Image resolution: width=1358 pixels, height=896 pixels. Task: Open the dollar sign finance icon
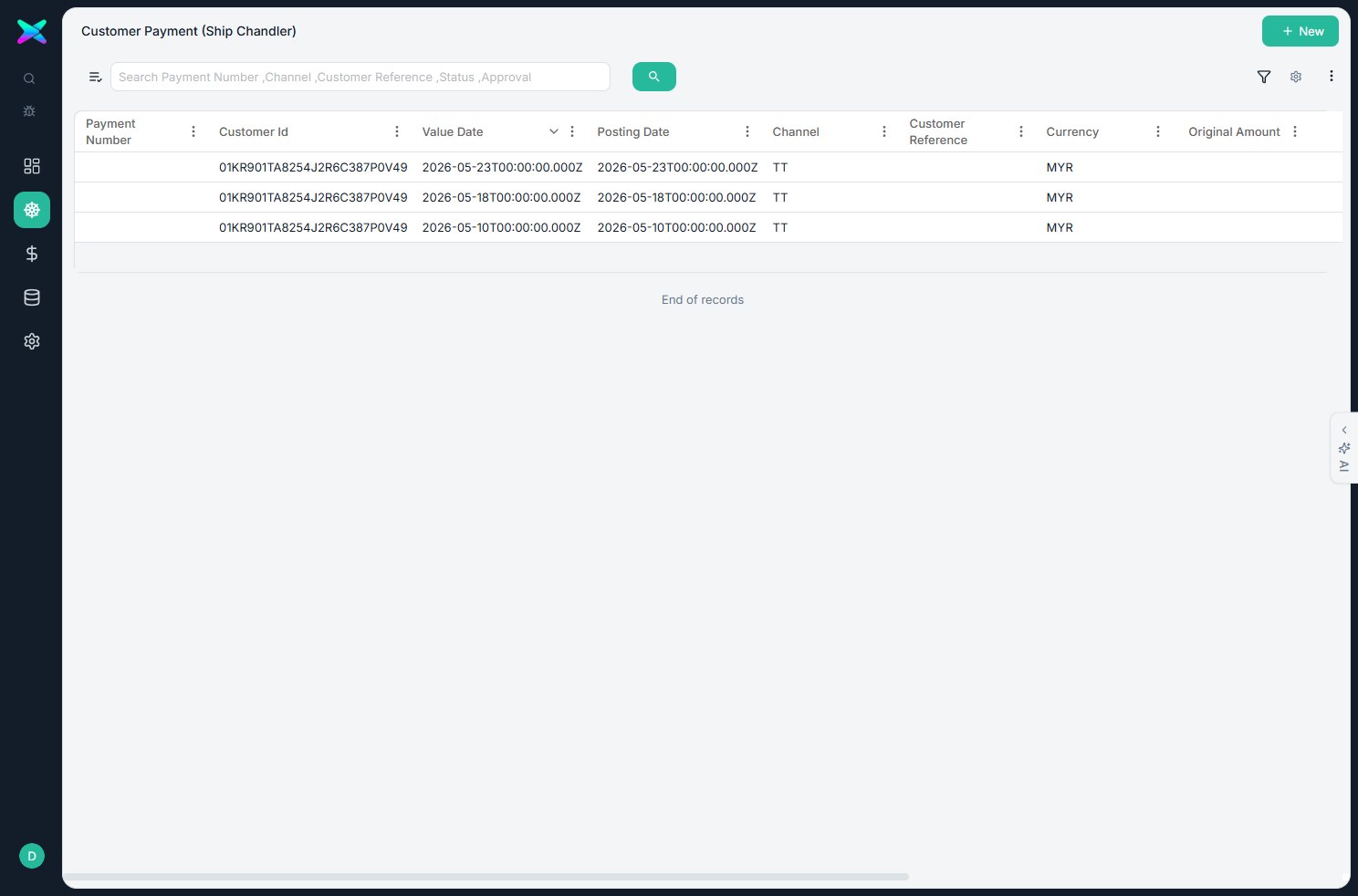pyautogui.click(x=32, y=254)
